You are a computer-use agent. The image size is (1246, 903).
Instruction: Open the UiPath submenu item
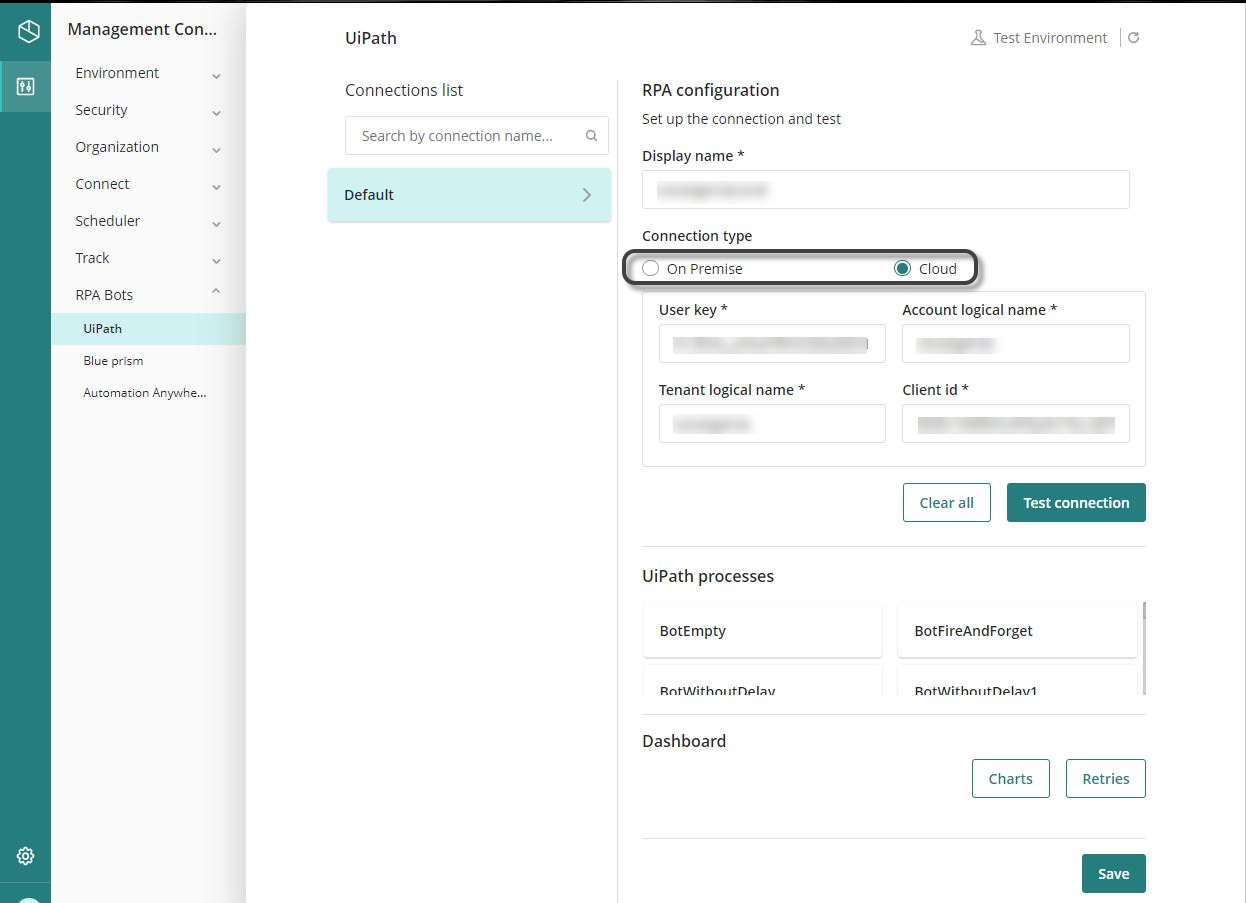click(148, 328)
